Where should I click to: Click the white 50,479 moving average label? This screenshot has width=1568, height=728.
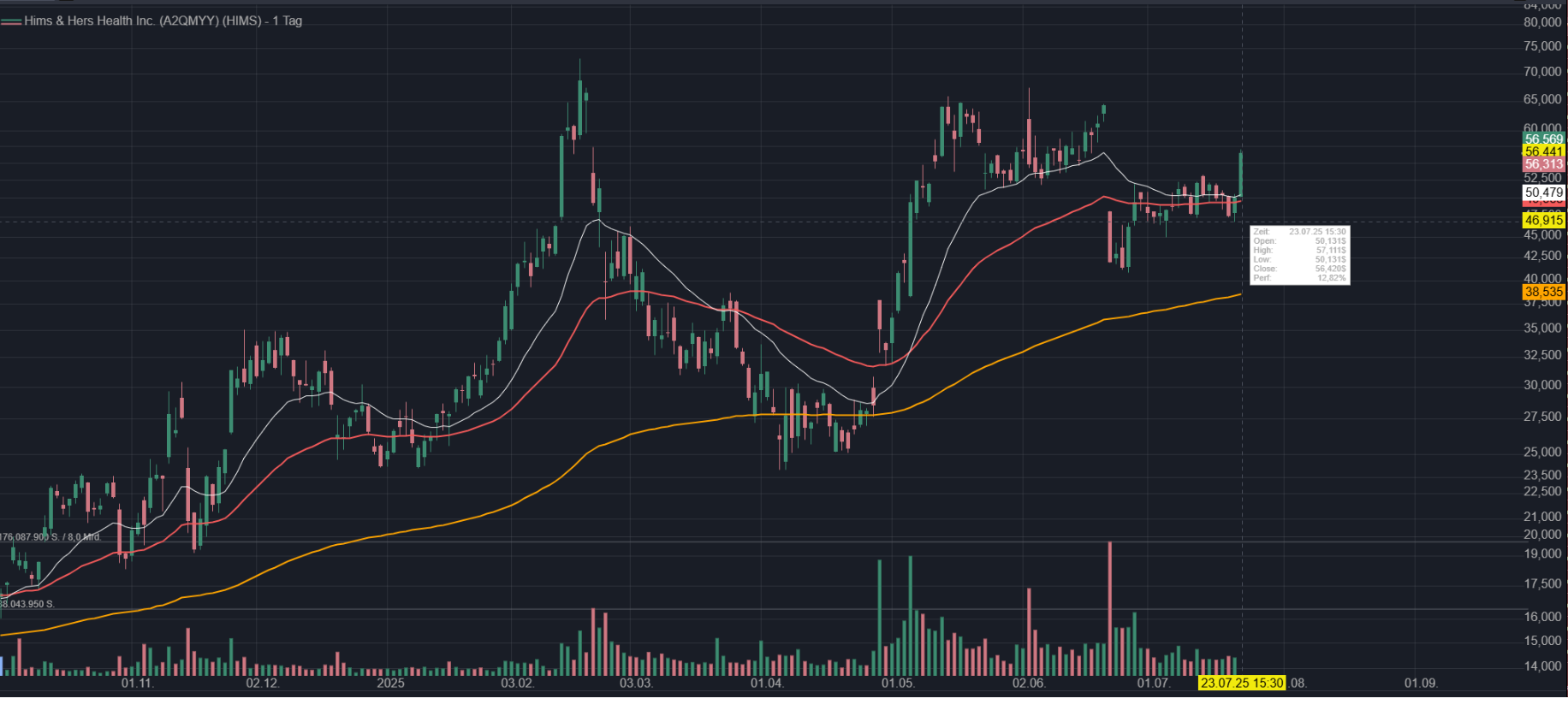point(1543,192)
